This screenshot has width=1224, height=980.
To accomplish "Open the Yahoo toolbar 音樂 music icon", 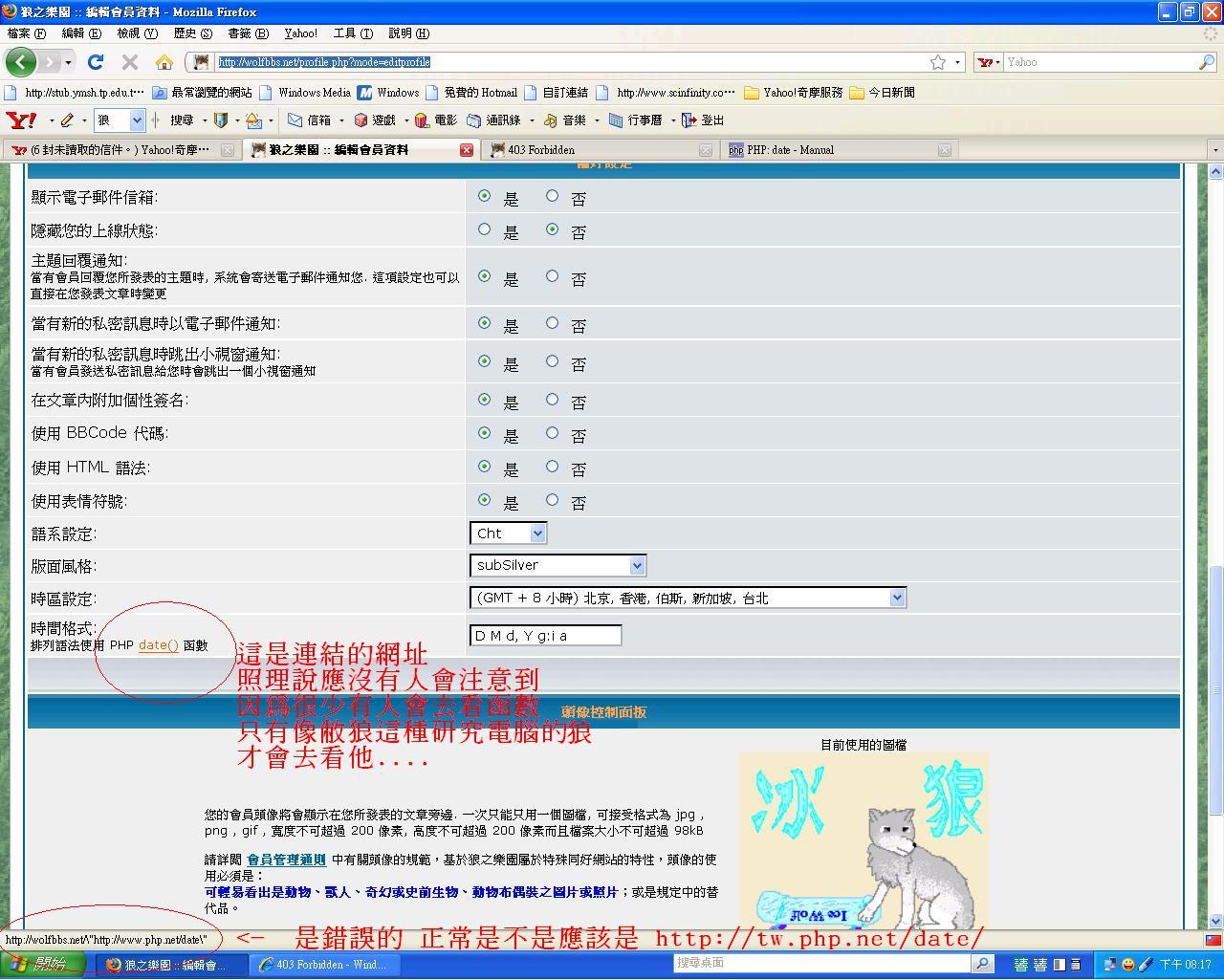I will click(551, 120).
